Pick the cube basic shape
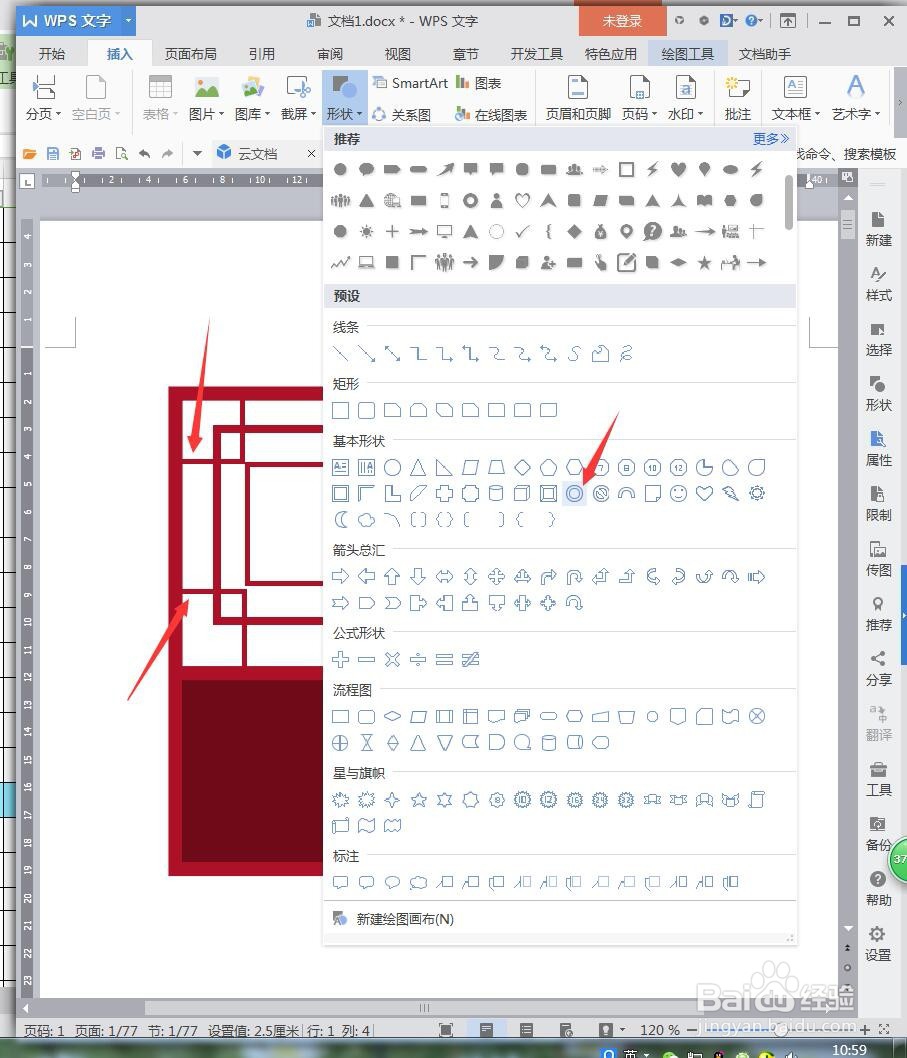This screenshot has height=1058, width=907. (x=522, y=493)
